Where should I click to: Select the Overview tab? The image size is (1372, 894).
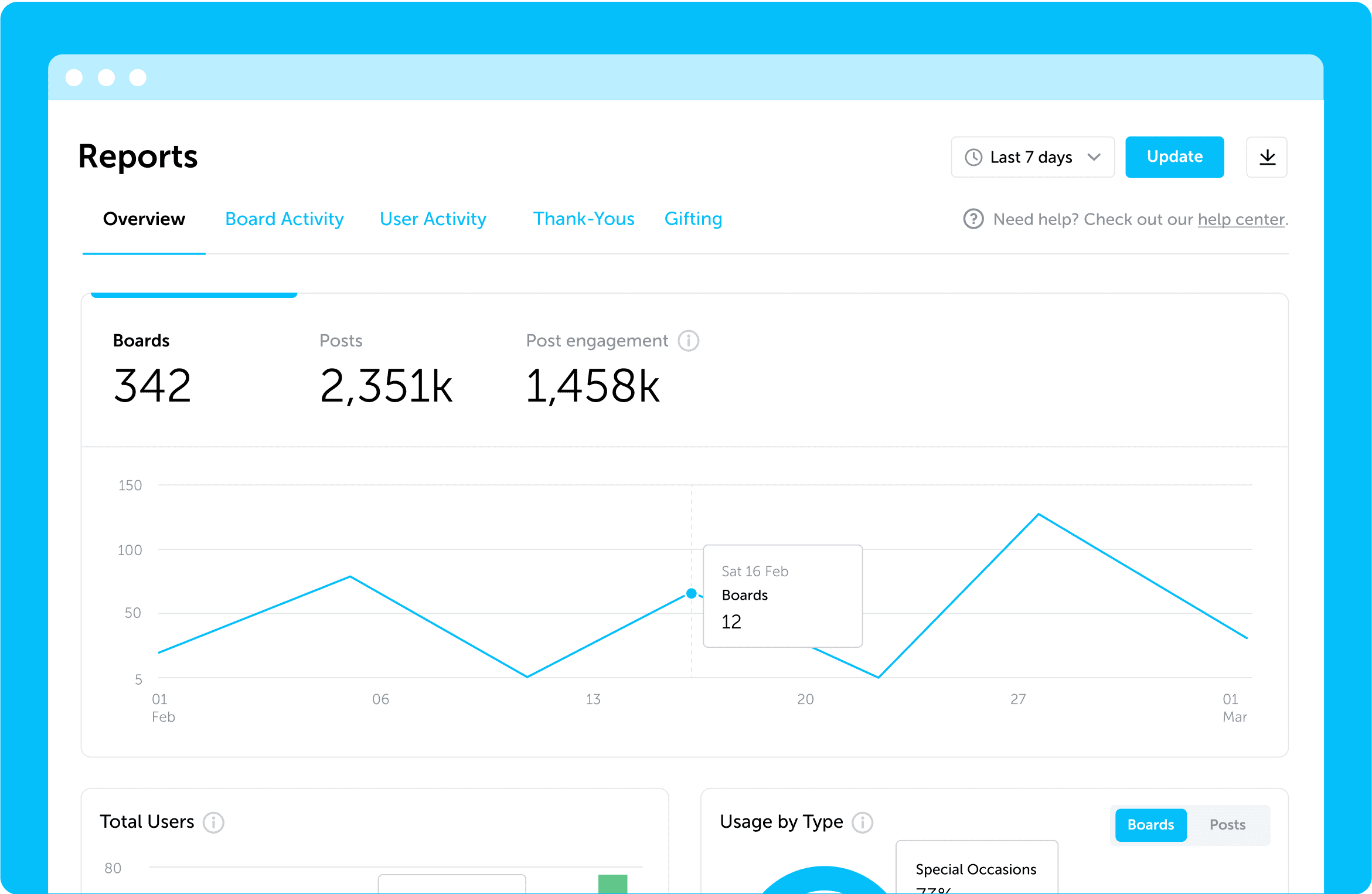[x=144, y=219]
